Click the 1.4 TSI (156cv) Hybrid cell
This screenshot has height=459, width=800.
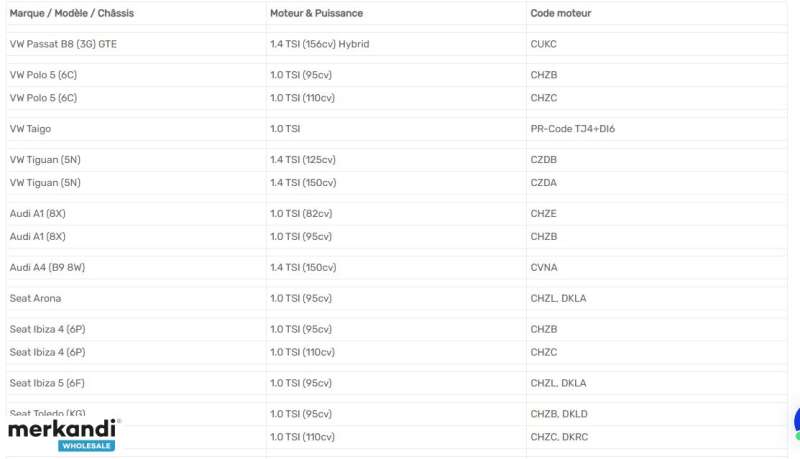(x=319, y=44)
